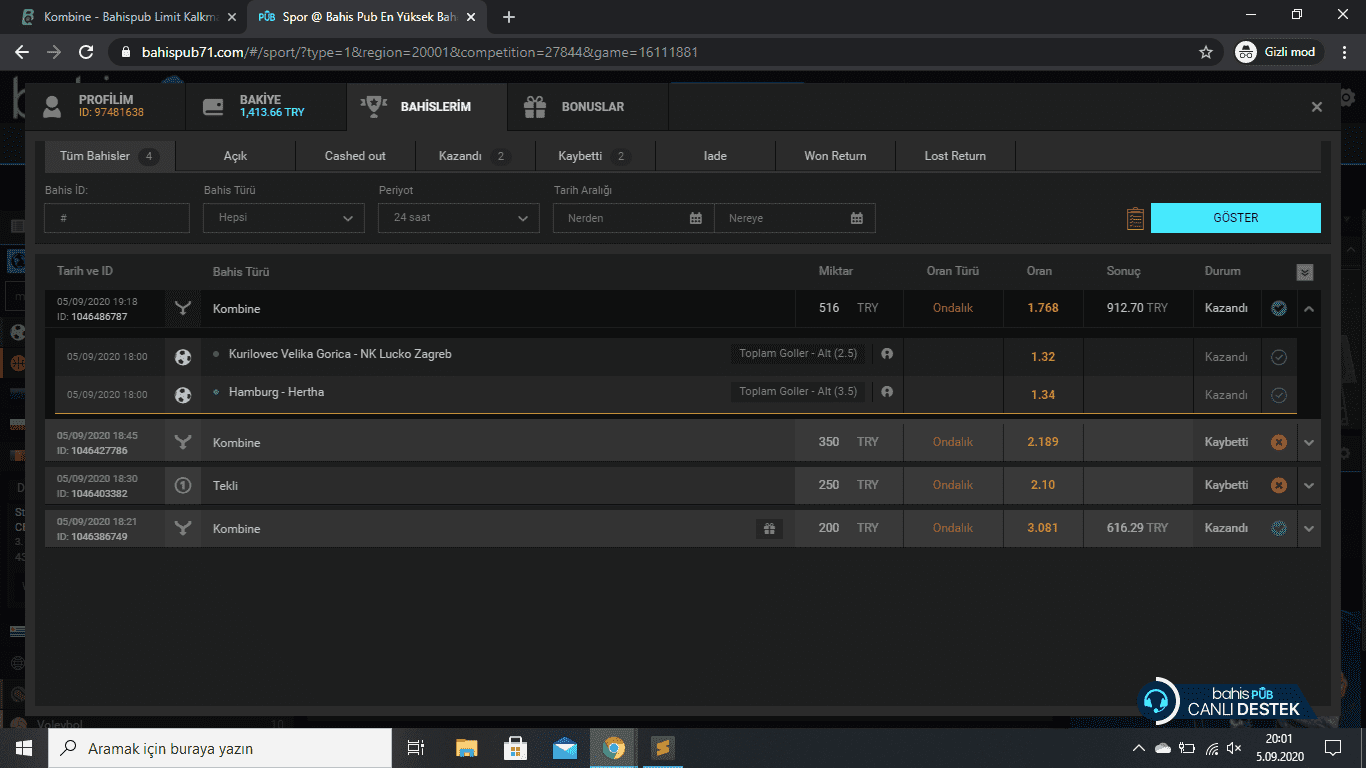
Task: Switch to the Kombine - Bahispub browser tab
Action: [128, 17]
